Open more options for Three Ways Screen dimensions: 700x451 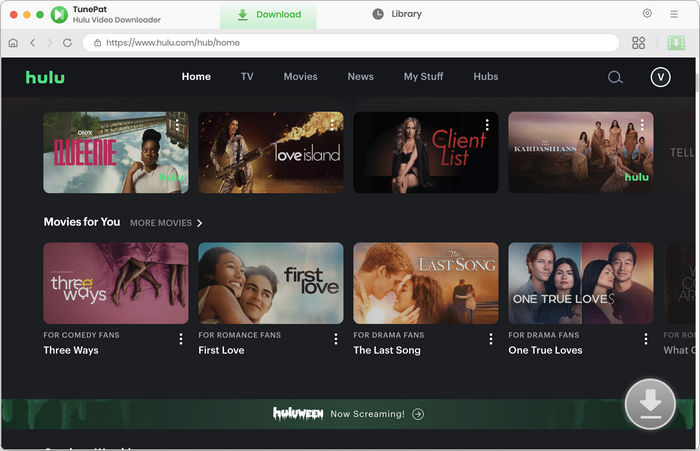pos(181,339)
